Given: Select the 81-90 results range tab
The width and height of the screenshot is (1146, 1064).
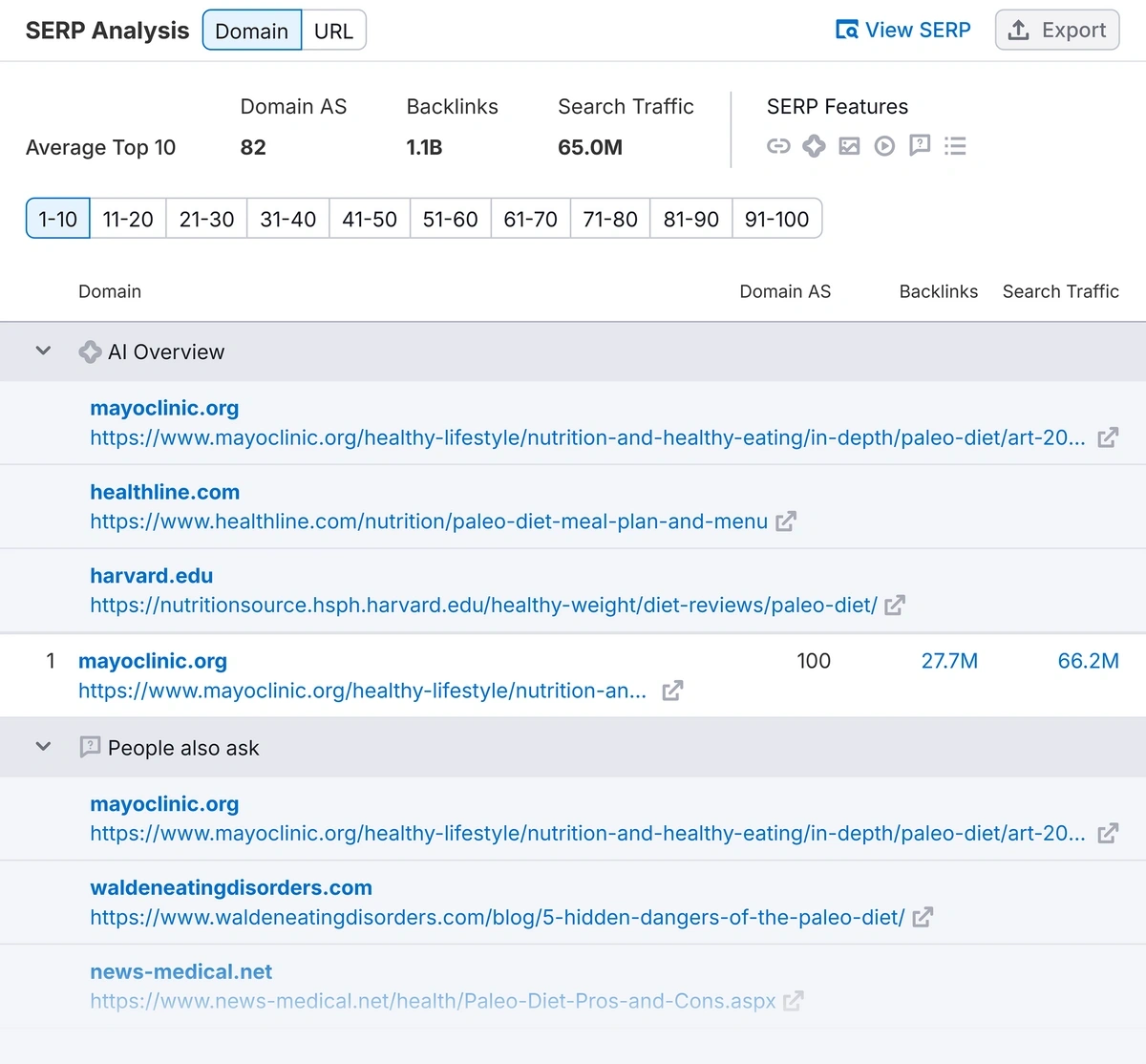Looking at the screenshot, I should tap(691, 219).
